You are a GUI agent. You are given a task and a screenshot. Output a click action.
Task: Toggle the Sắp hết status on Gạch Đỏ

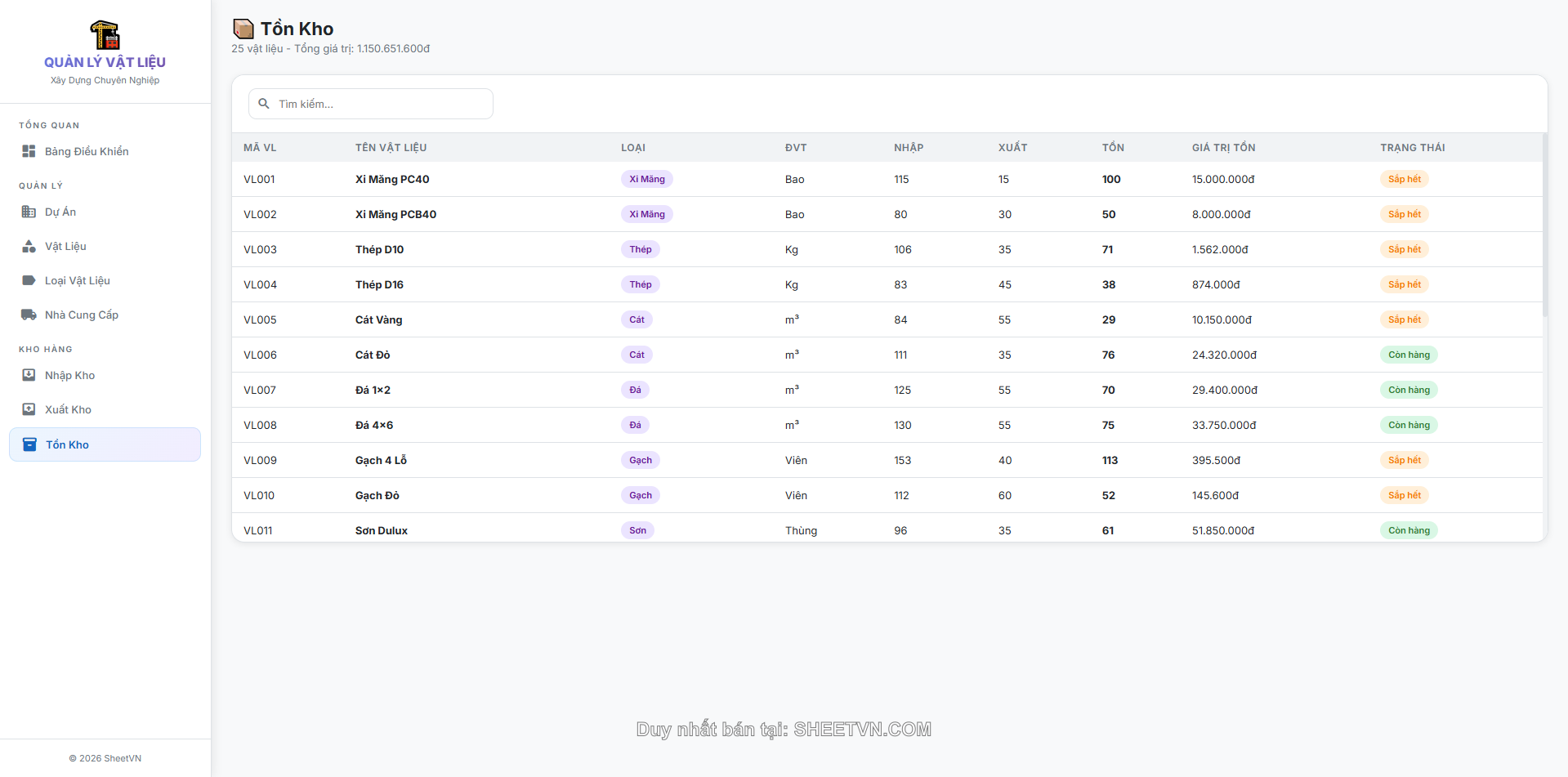pyautogui.click(x=1404, y=495)
